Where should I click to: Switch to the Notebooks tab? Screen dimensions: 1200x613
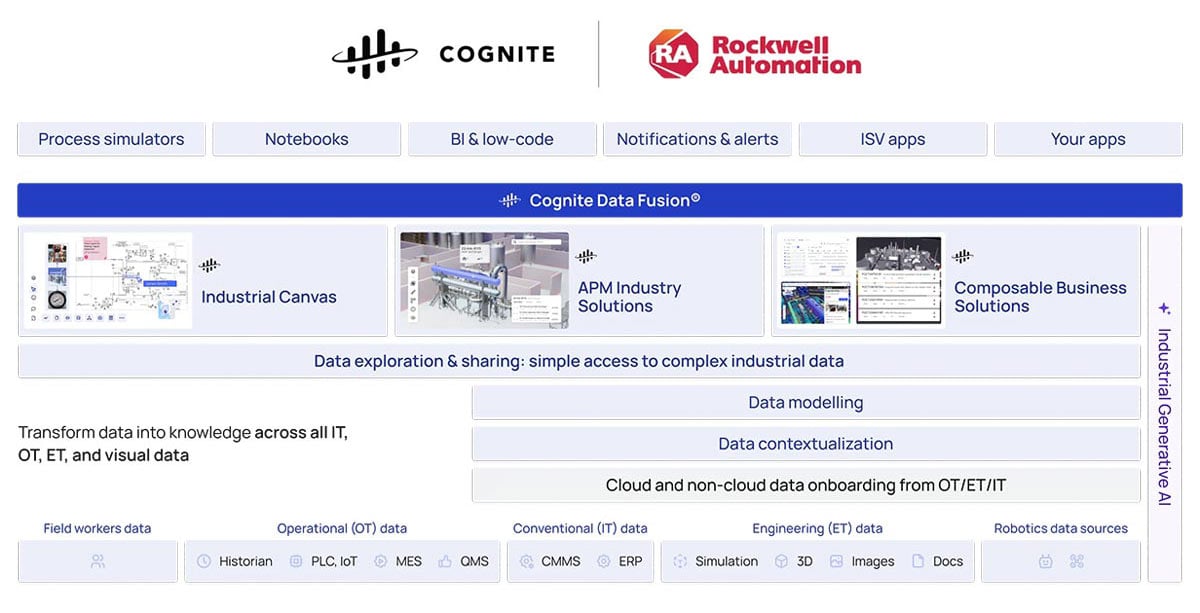[306, 139]
